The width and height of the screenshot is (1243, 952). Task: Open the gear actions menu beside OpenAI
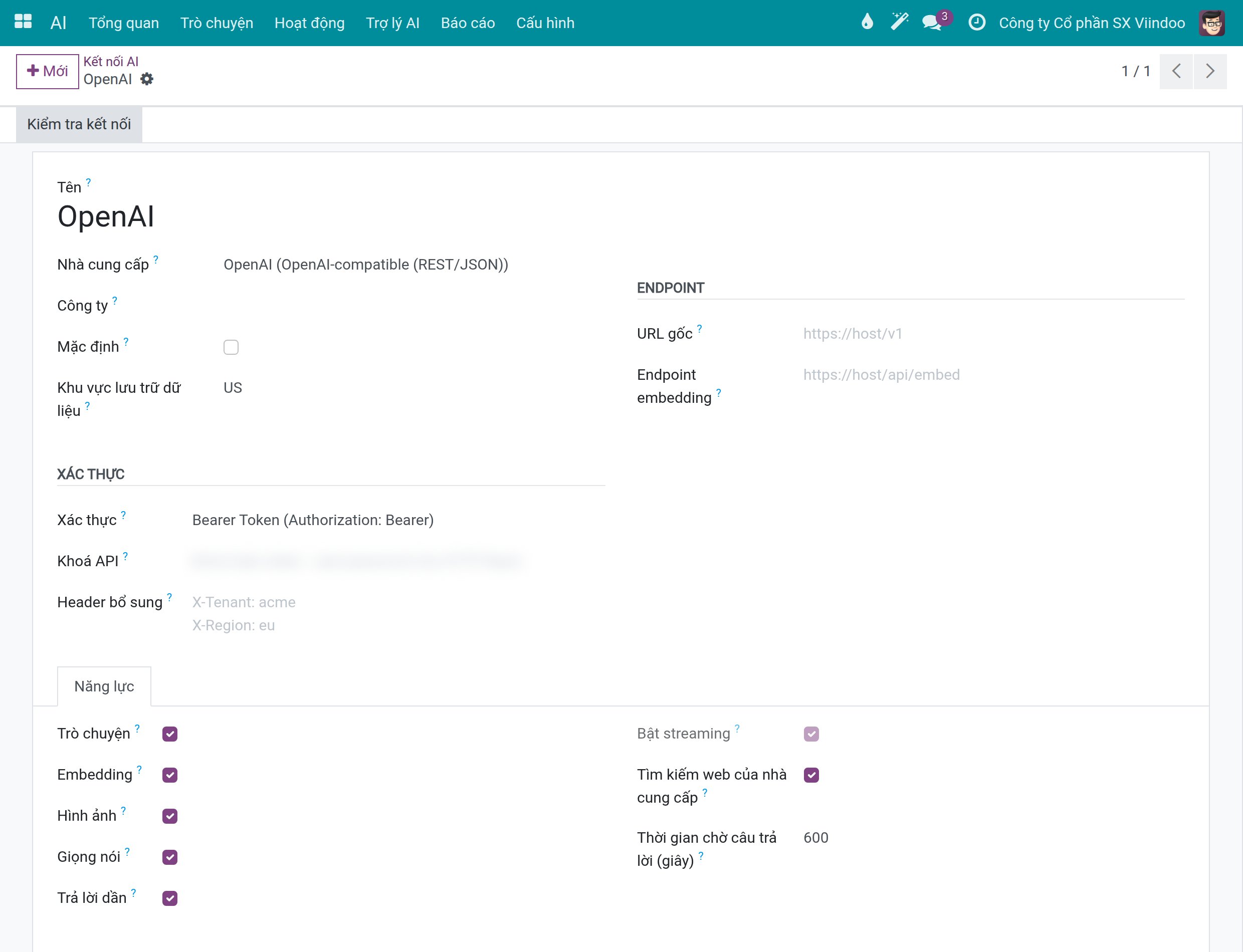coord(147,79)
